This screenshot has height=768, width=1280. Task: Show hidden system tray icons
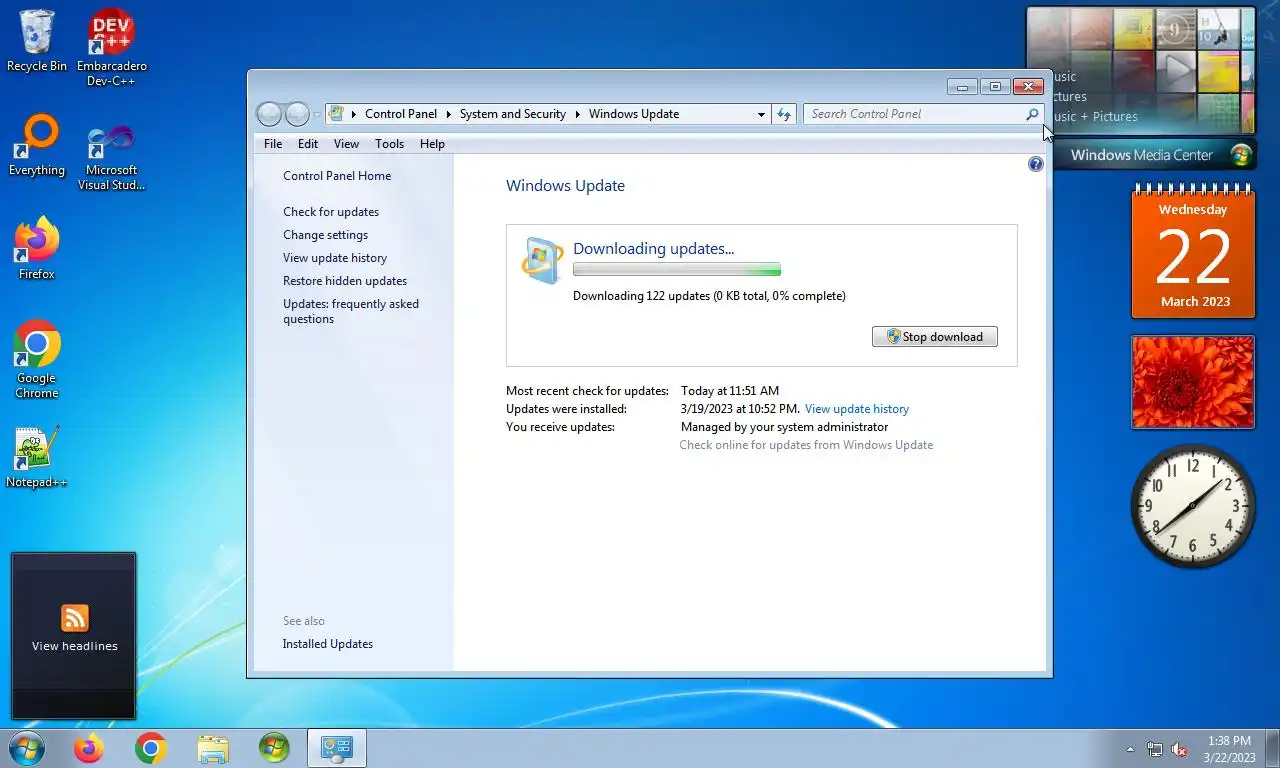pos(1131,749)
